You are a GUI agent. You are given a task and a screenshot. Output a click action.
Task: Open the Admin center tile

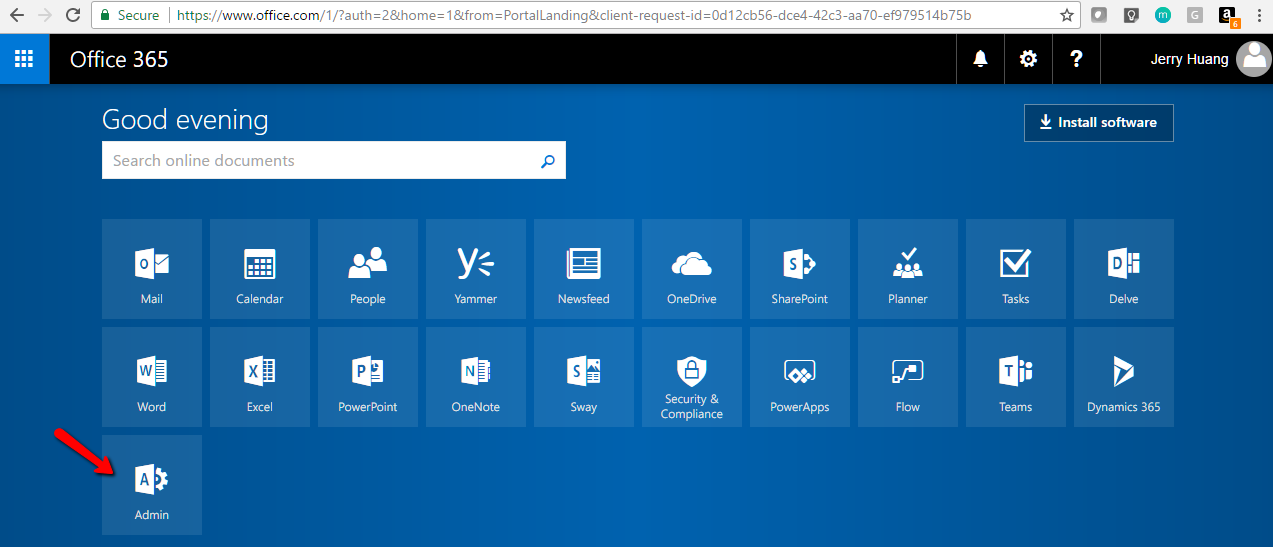(x=152, y=485)
